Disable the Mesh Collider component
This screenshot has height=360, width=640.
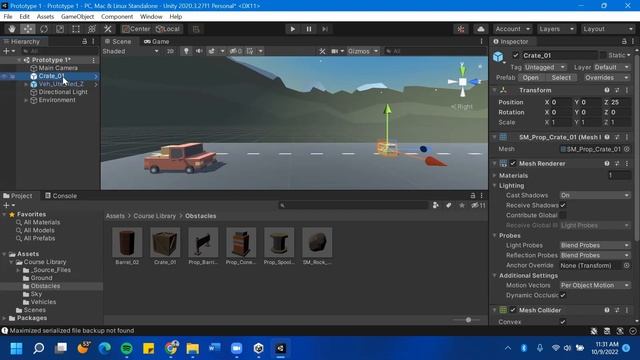[x=513, y=310]
